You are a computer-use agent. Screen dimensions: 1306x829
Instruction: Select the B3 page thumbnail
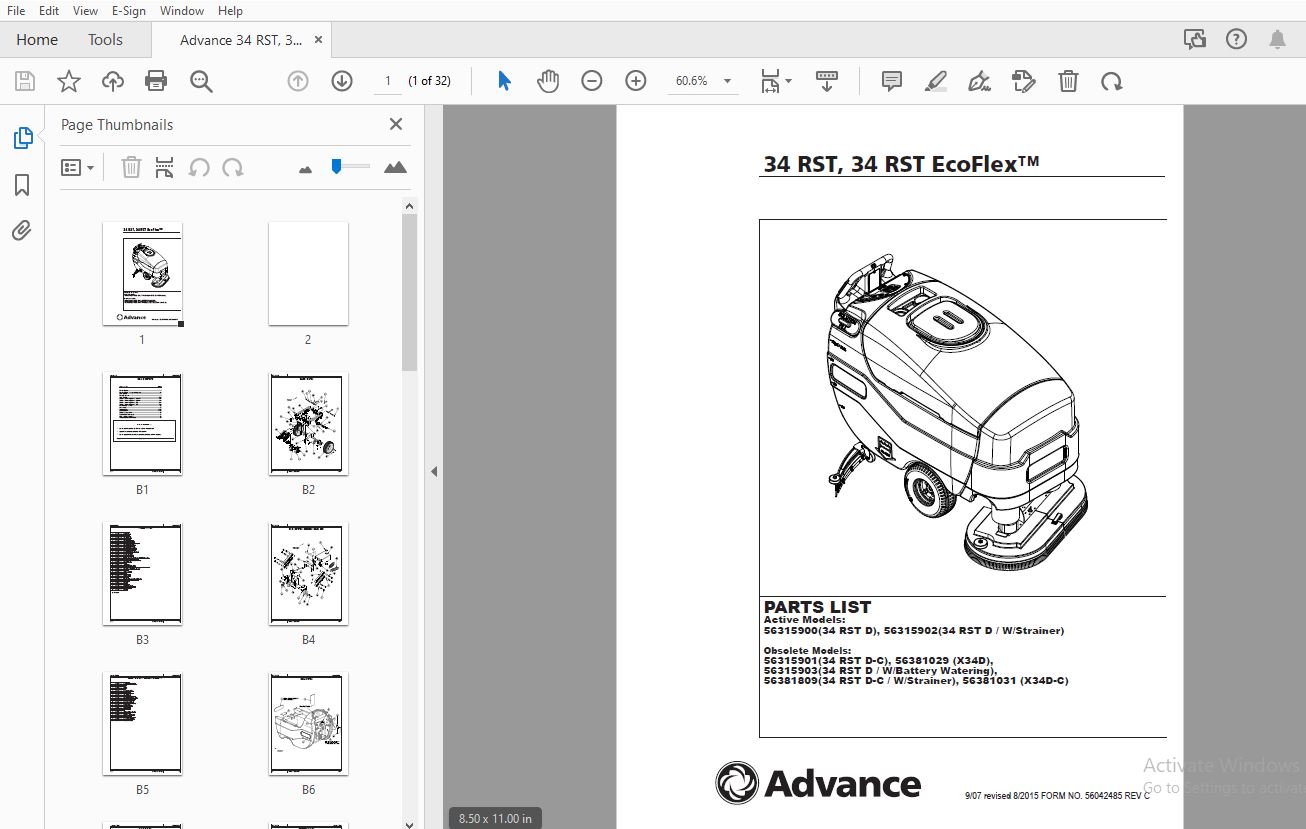(142, 574)
